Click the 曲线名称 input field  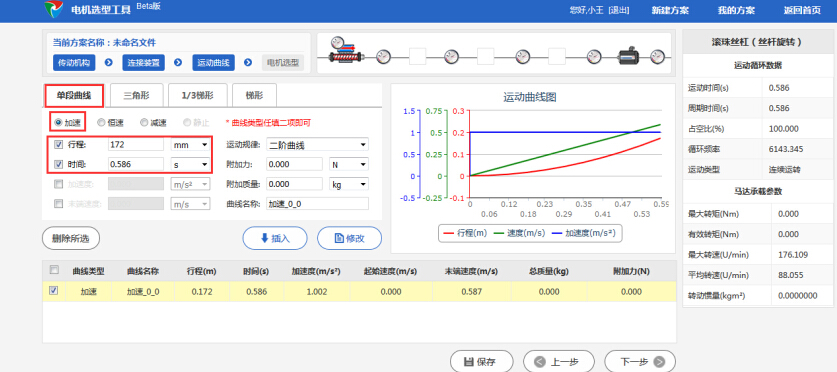pyautogui.click(x=318, y=204)
